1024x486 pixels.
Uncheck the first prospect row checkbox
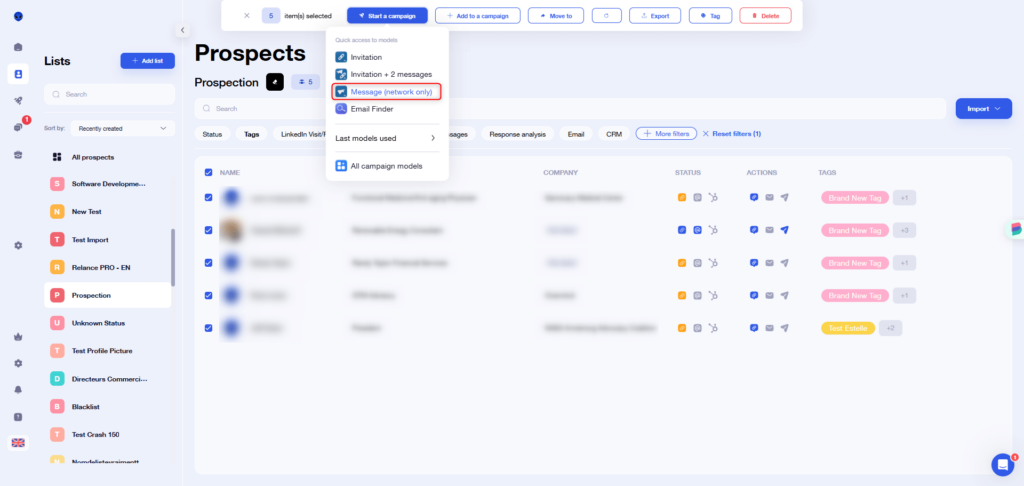[208, 198]
